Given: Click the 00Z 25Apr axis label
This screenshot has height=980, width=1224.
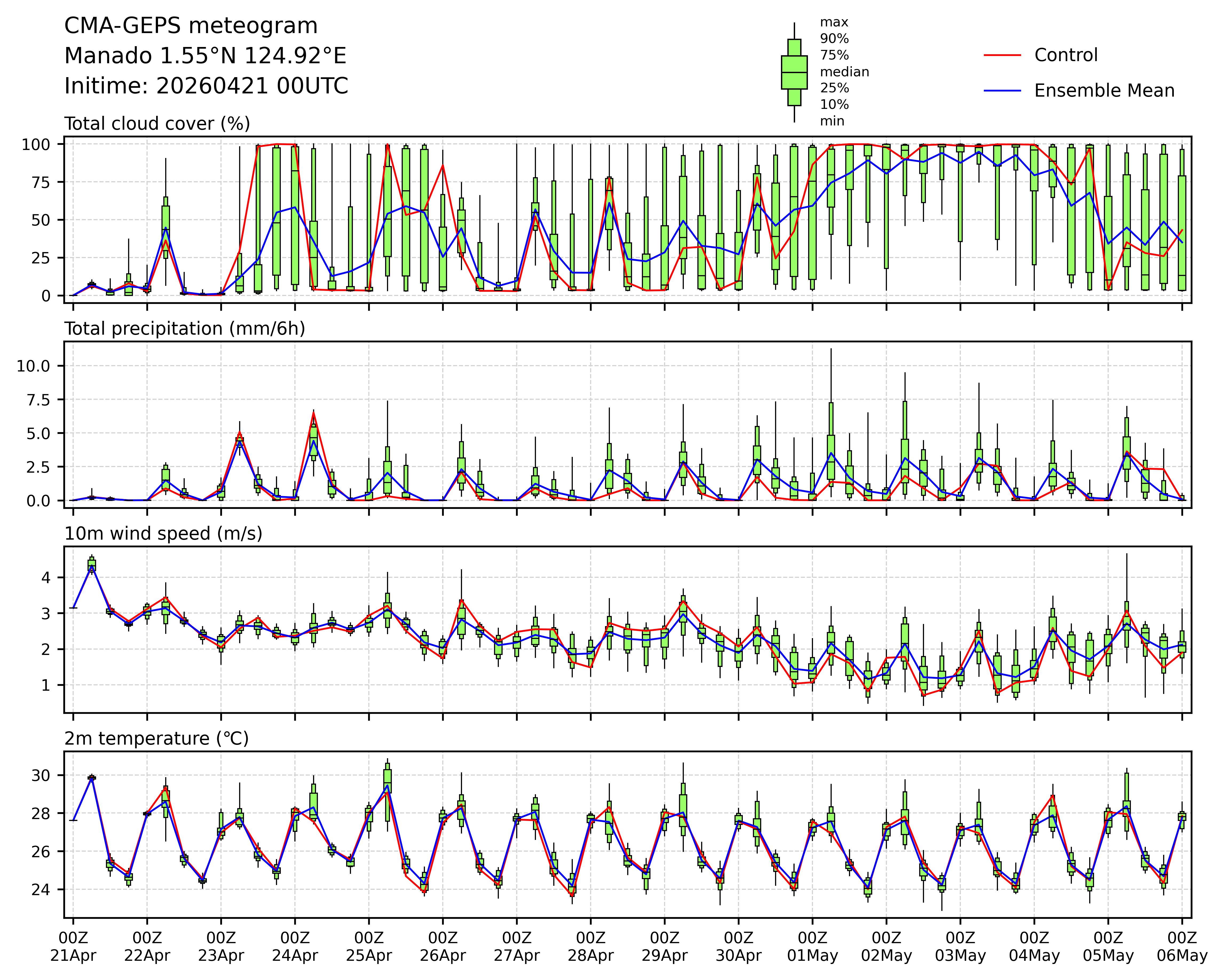Looking at the screenshot, I should (369, 946).
